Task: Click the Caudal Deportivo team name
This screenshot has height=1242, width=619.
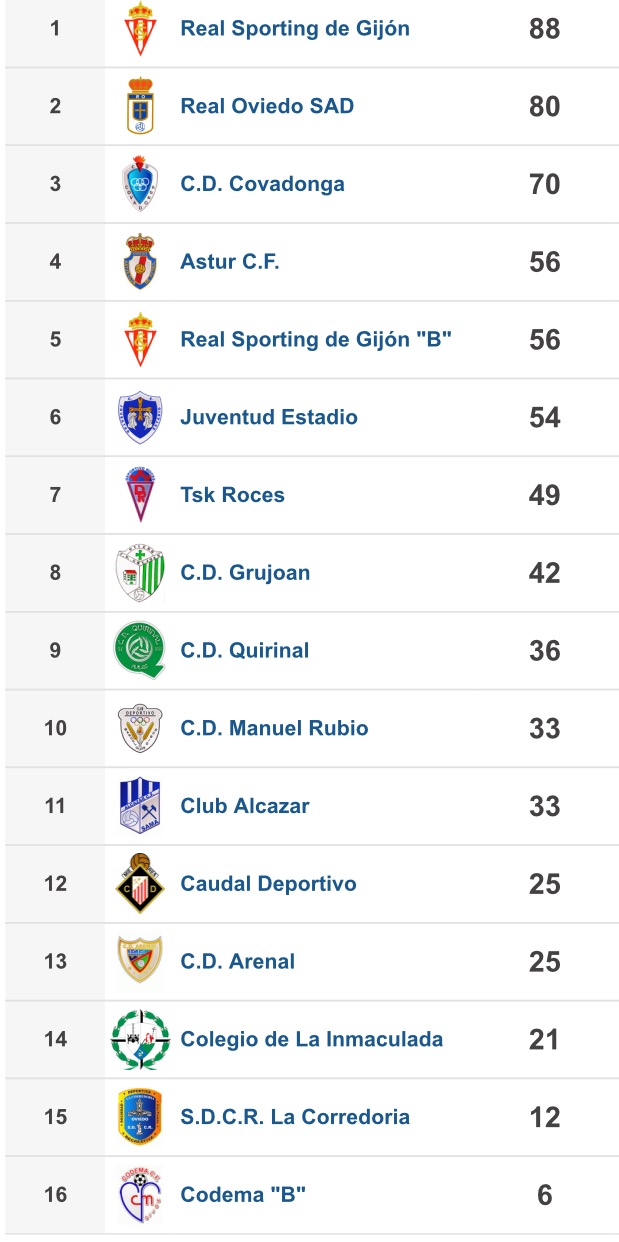Action: pos(268,884)
